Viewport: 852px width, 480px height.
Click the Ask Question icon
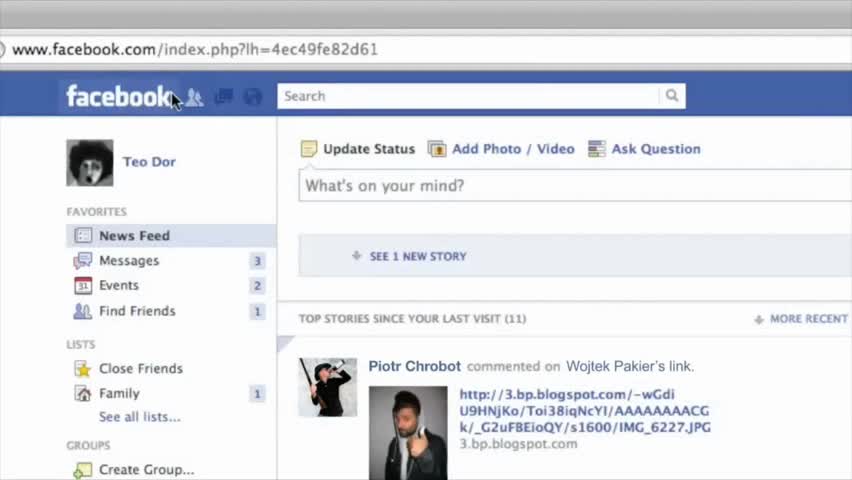[597, 149]
